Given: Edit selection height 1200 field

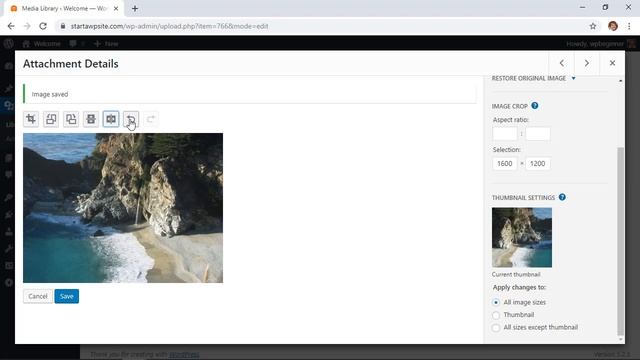Looking at the screenshot, I should coord(538,164).
